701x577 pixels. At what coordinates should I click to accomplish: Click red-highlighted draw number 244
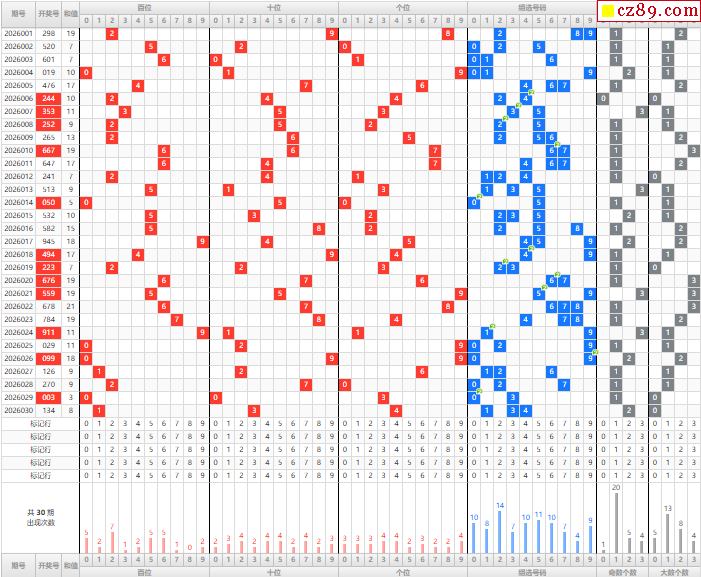coord(49,98)
